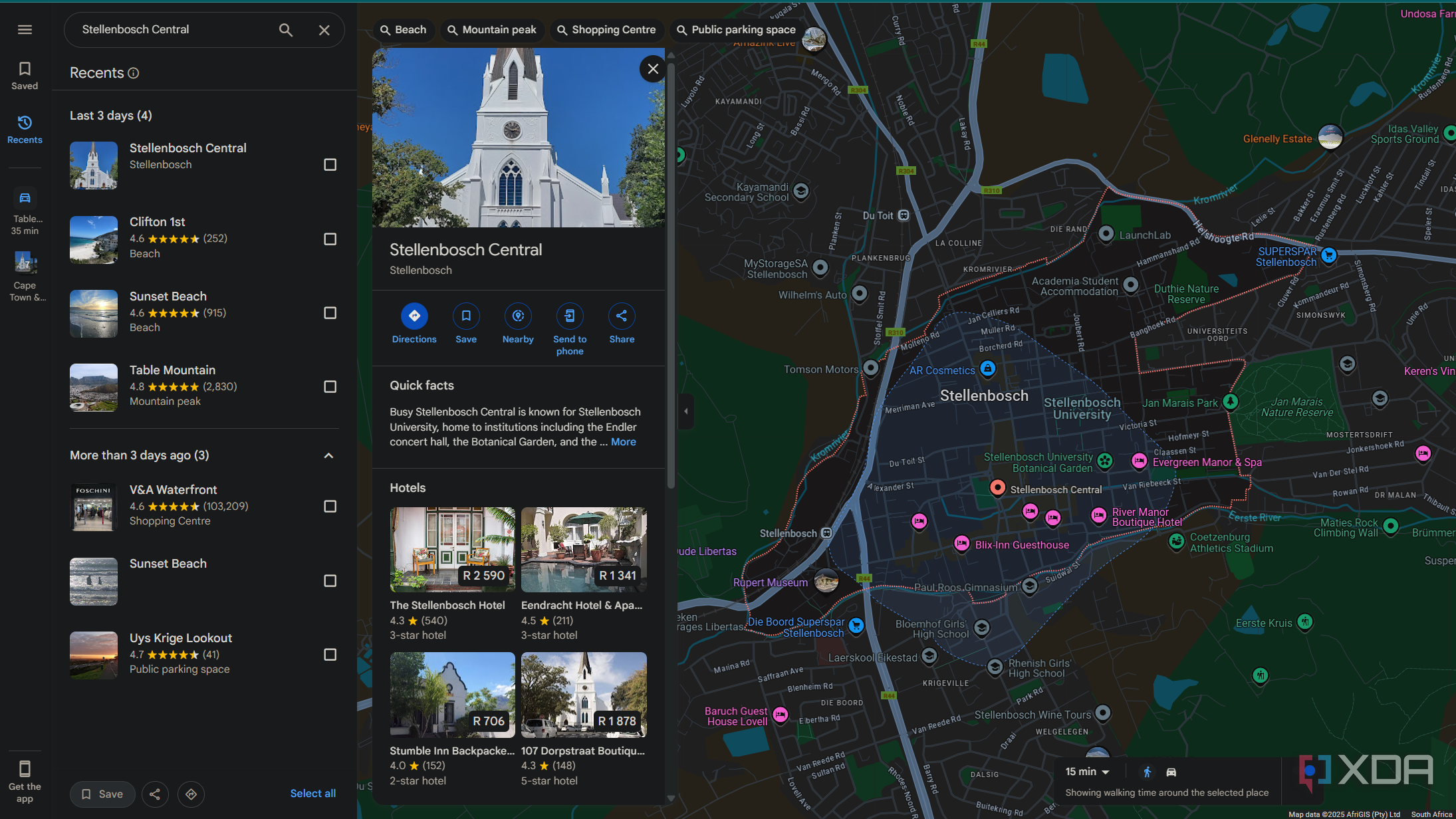Tick the Table Mountain checkbox

[330, 387]
